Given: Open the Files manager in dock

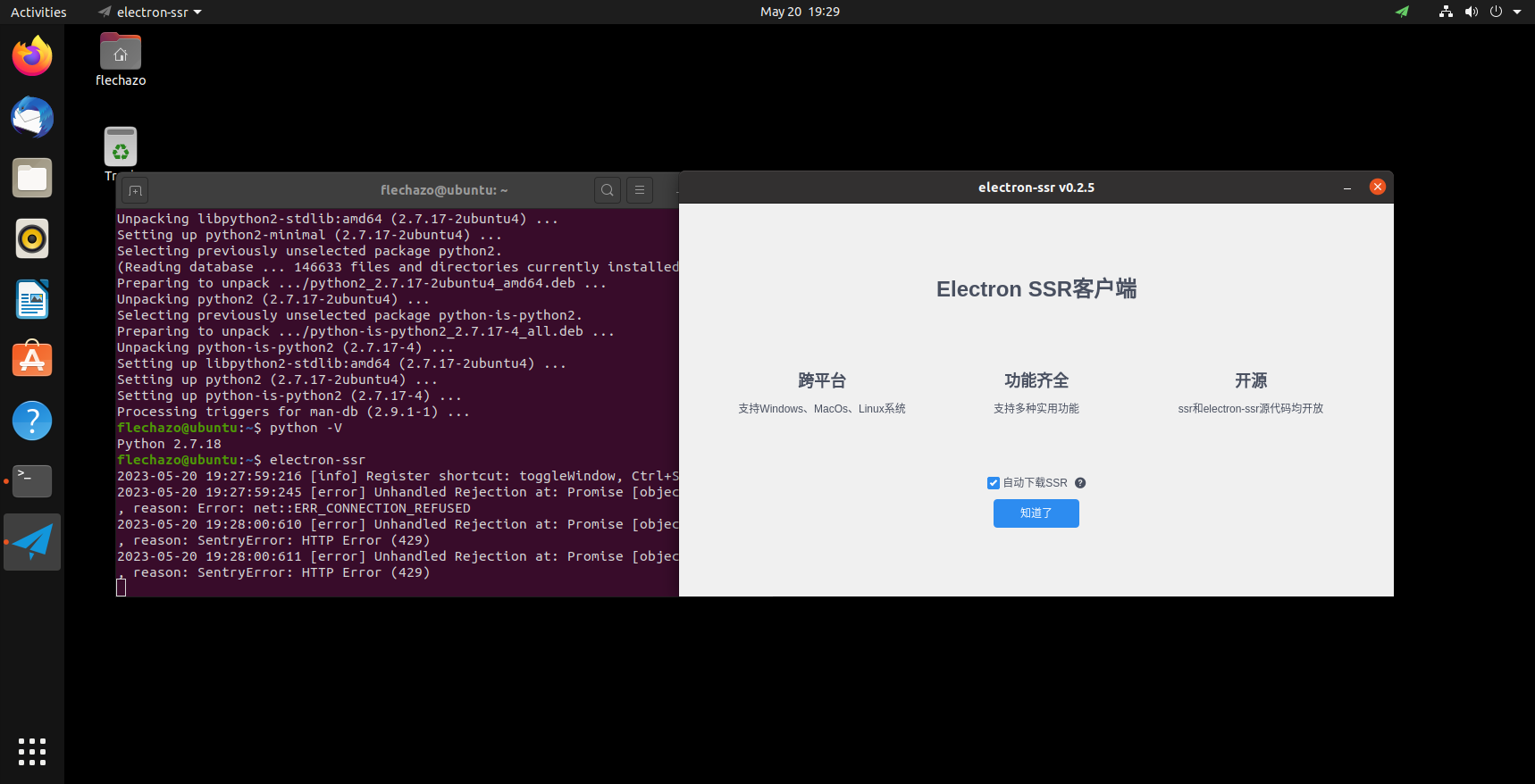Looking at the screenshot, I should (x=32, y=179).
